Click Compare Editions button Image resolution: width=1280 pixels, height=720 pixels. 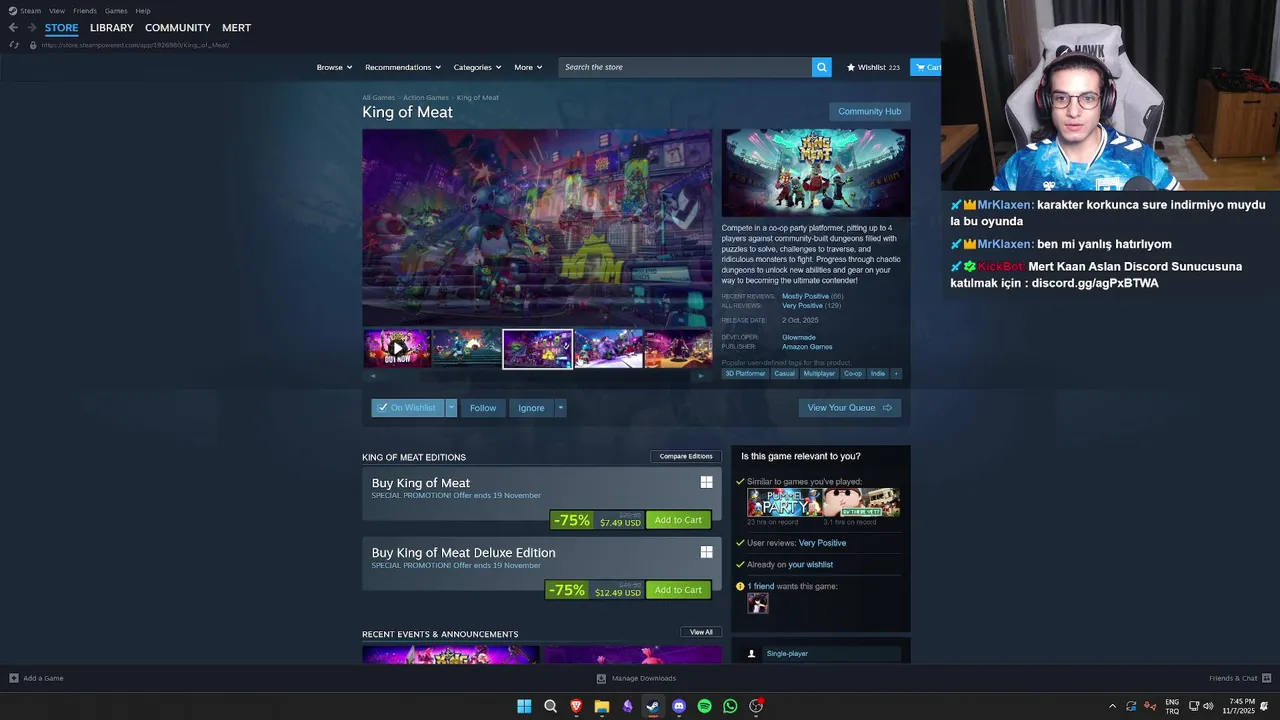686,456
